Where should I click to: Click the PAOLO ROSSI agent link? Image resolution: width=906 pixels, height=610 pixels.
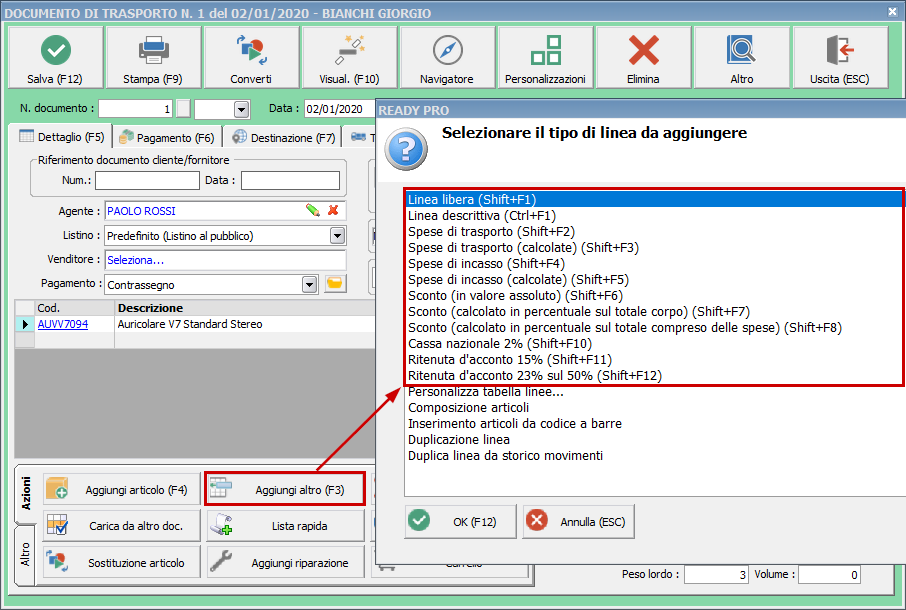[x=141, y=211]
